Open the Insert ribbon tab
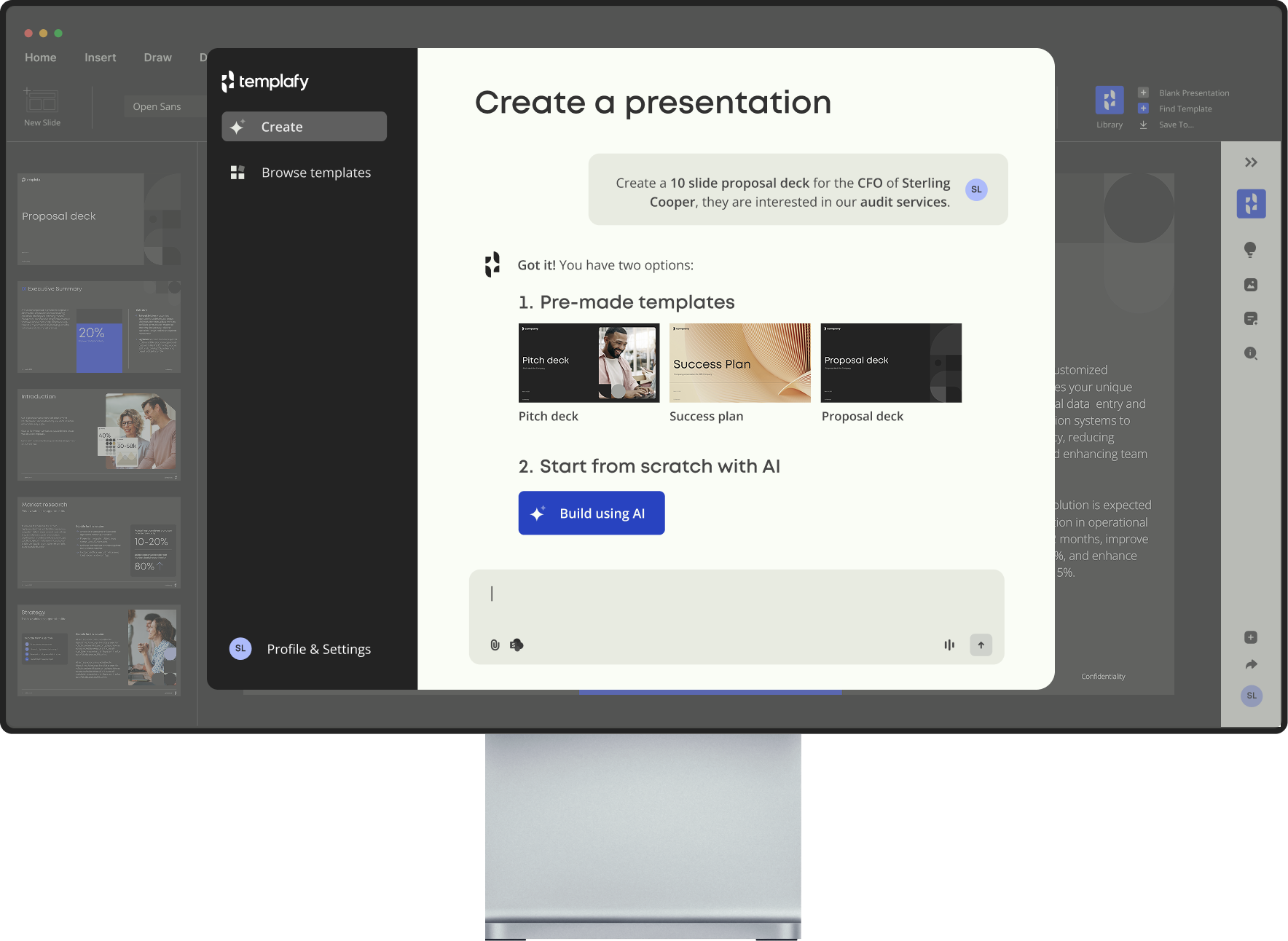The image size is (1288, 941). click(x=100, y=58)
